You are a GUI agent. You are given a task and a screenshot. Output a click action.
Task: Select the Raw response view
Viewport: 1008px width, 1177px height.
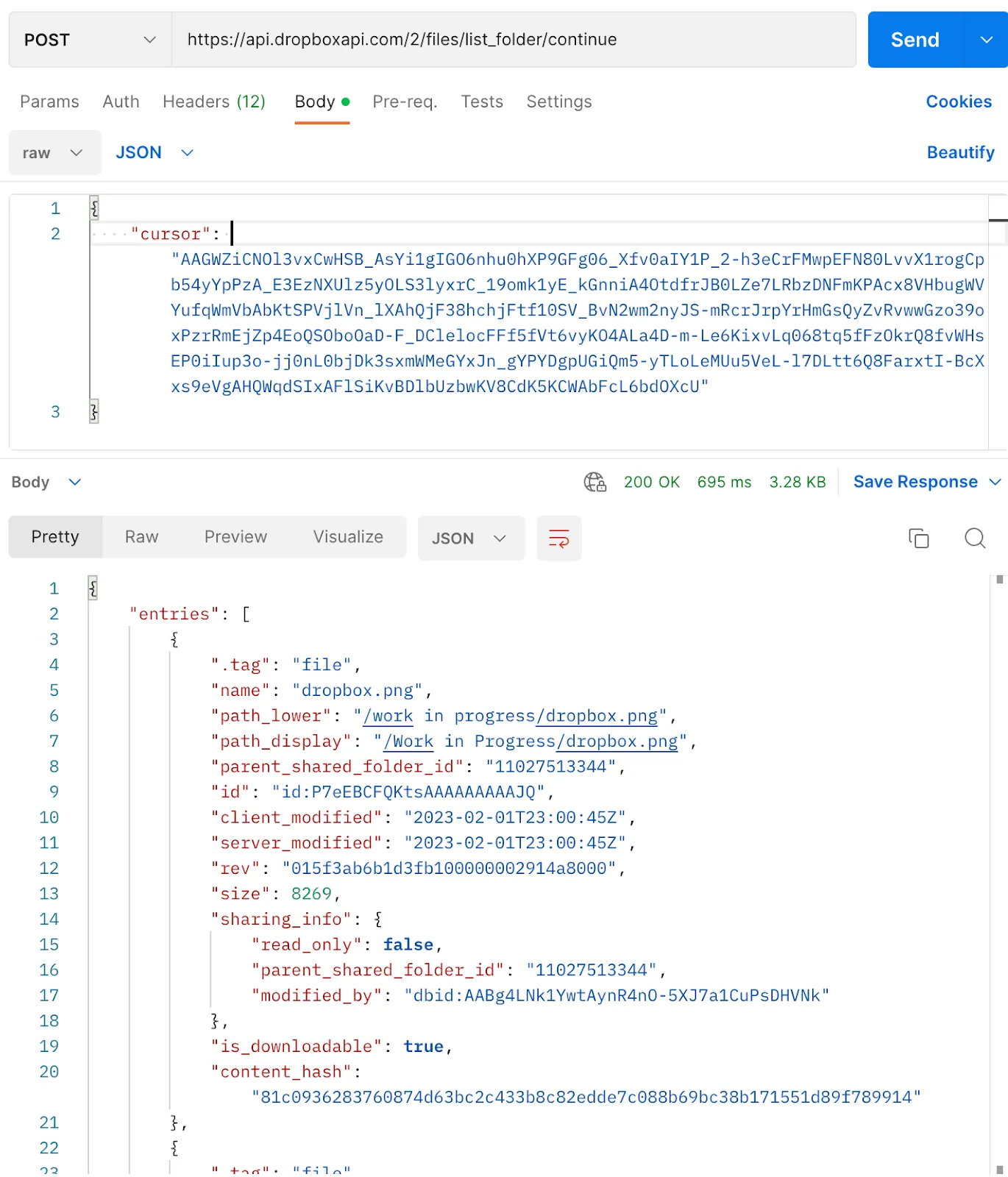[x=141, y=537]
